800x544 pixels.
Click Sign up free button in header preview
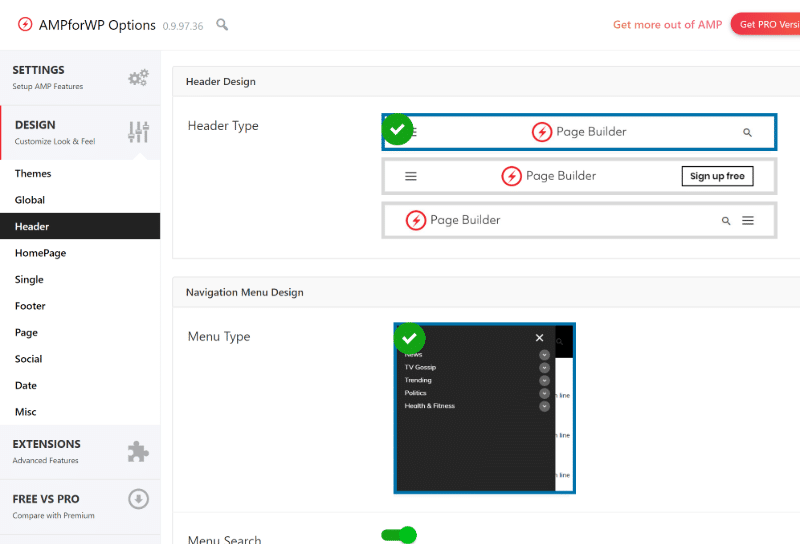point(717,176)
